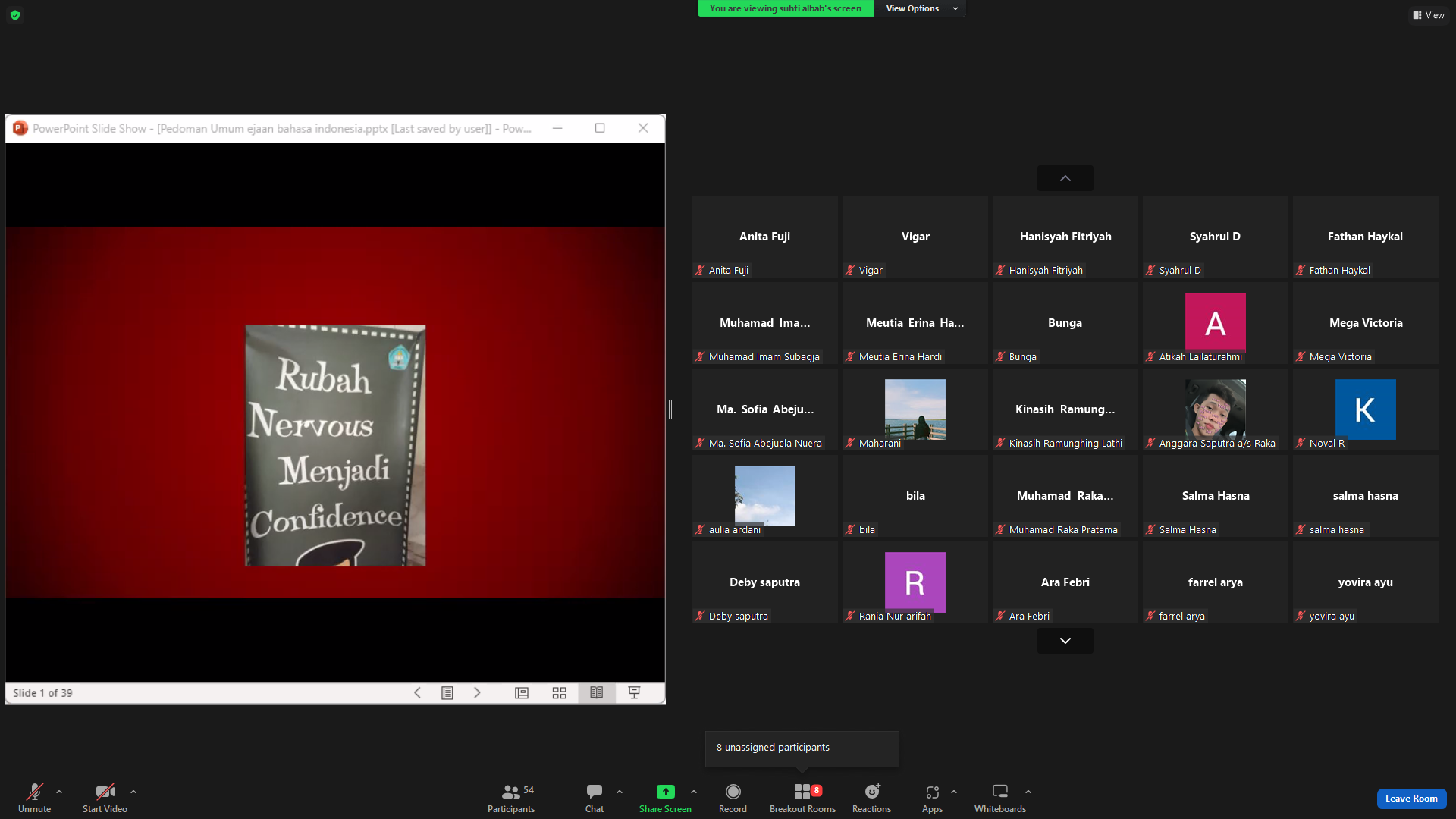The width and height of the screenshot is (1456, 819).
Task: Select the Vigar participant tile
Action: pyautogui.click(x=915, y=237)
